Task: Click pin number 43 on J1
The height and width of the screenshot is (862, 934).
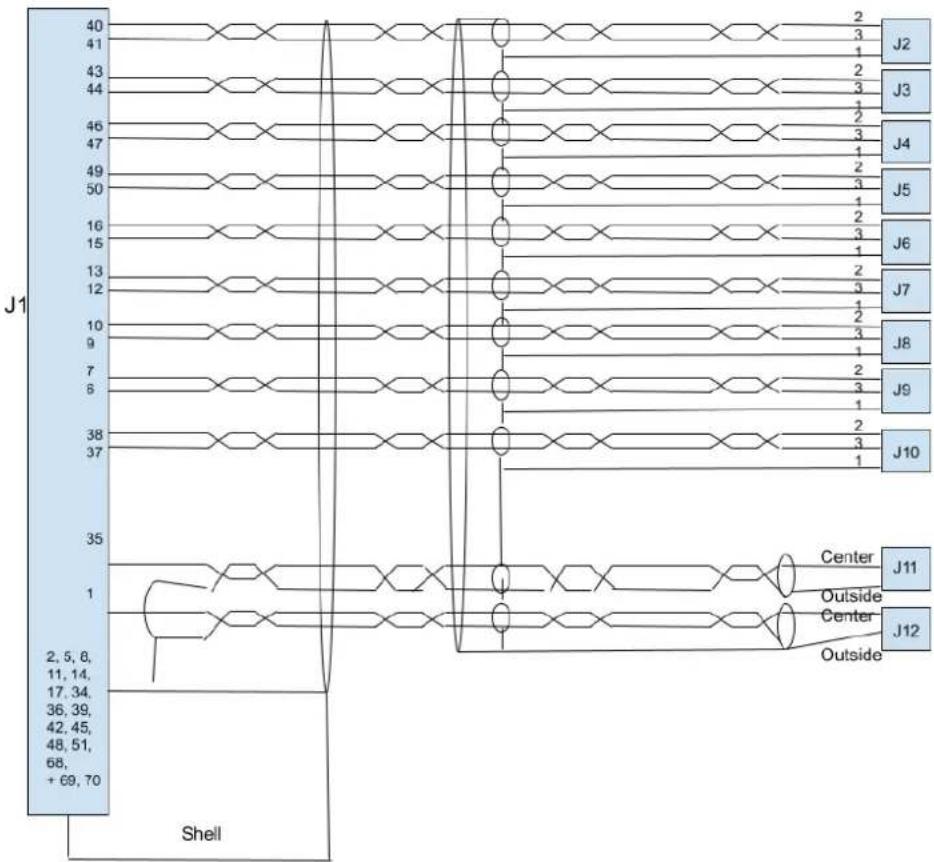Action: pos(95,71)
